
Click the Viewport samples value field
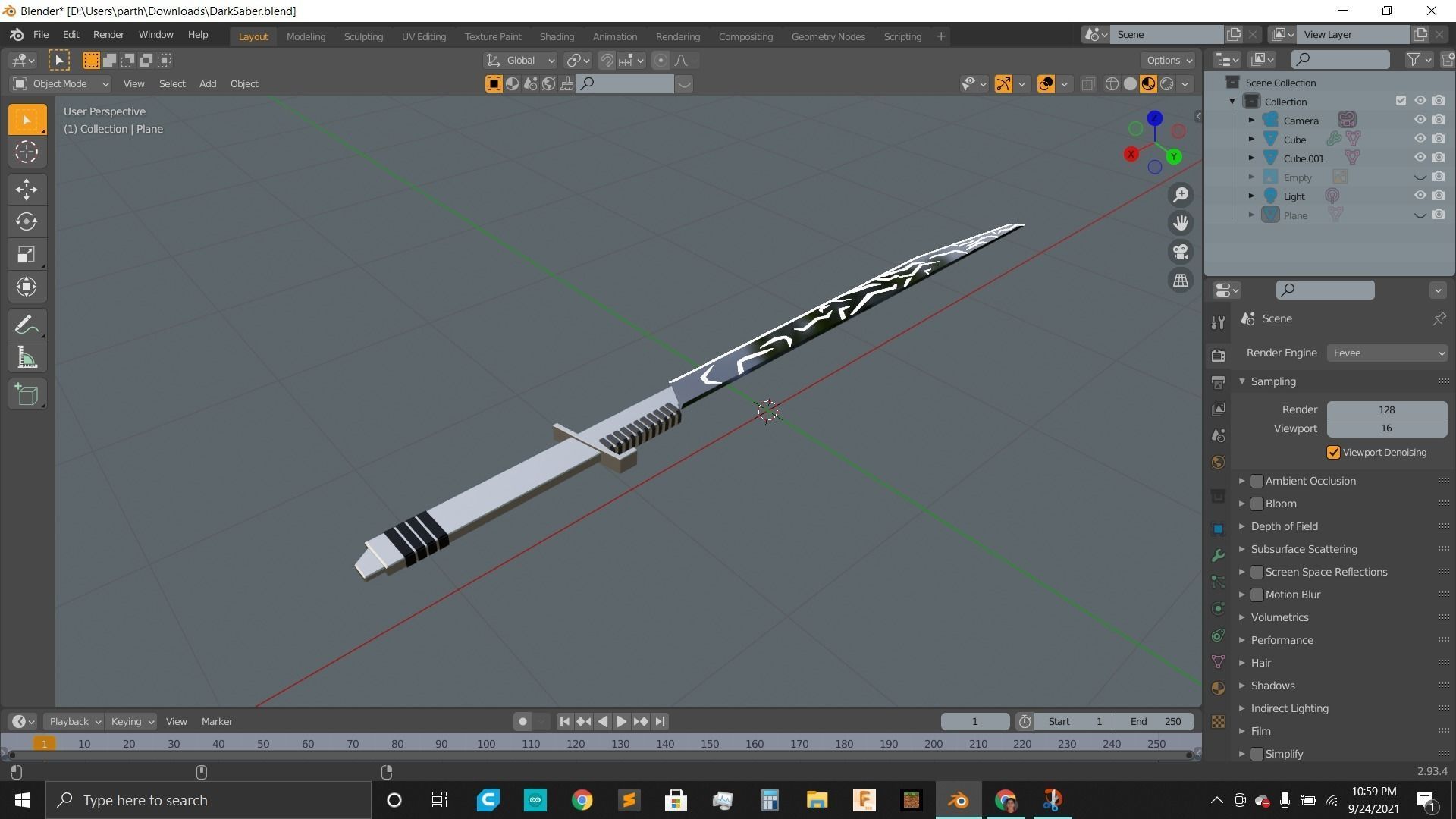pos(1387,428)
